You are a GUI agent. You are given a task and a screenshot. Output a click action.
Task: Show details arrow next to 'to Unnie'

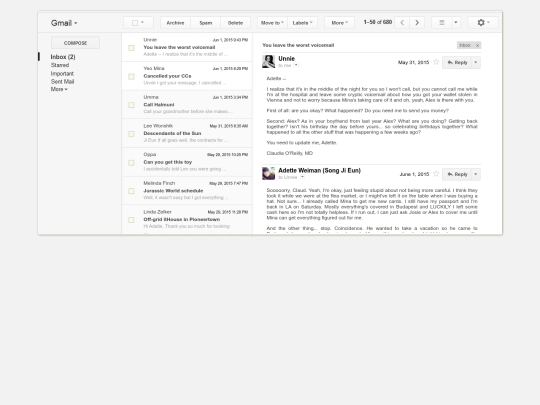point(302,177)
